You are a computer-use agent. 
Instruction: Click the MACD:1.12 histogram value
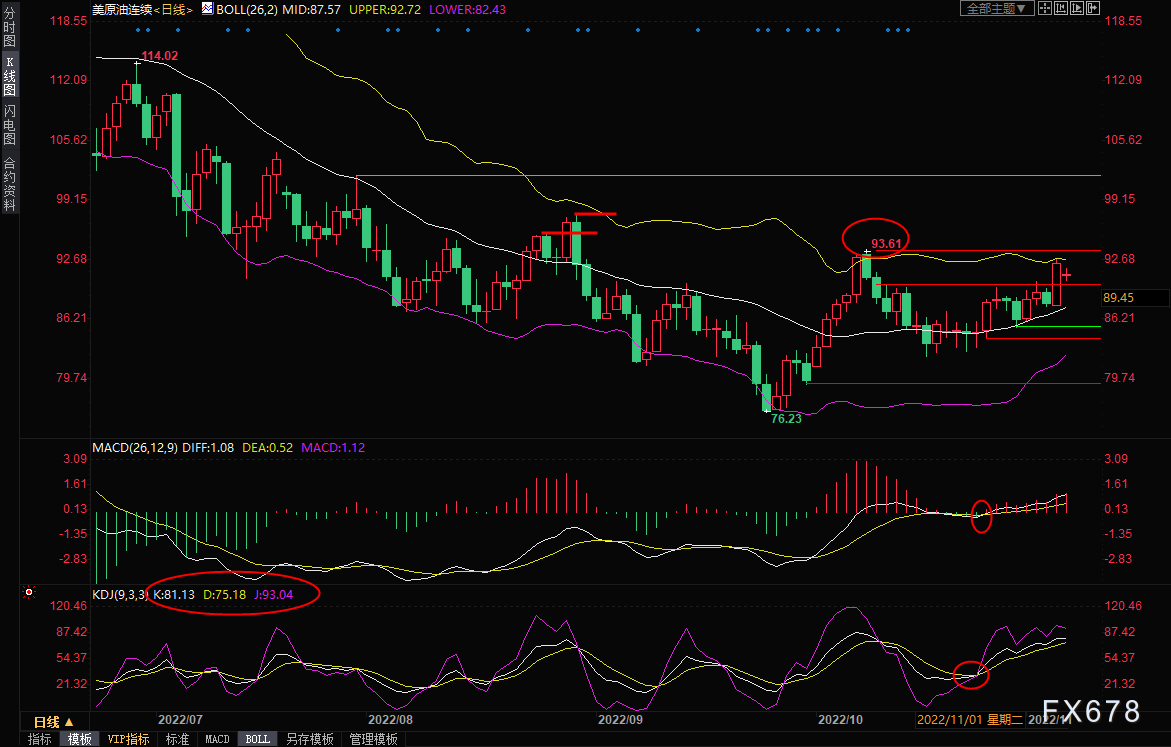coord(333,447)
